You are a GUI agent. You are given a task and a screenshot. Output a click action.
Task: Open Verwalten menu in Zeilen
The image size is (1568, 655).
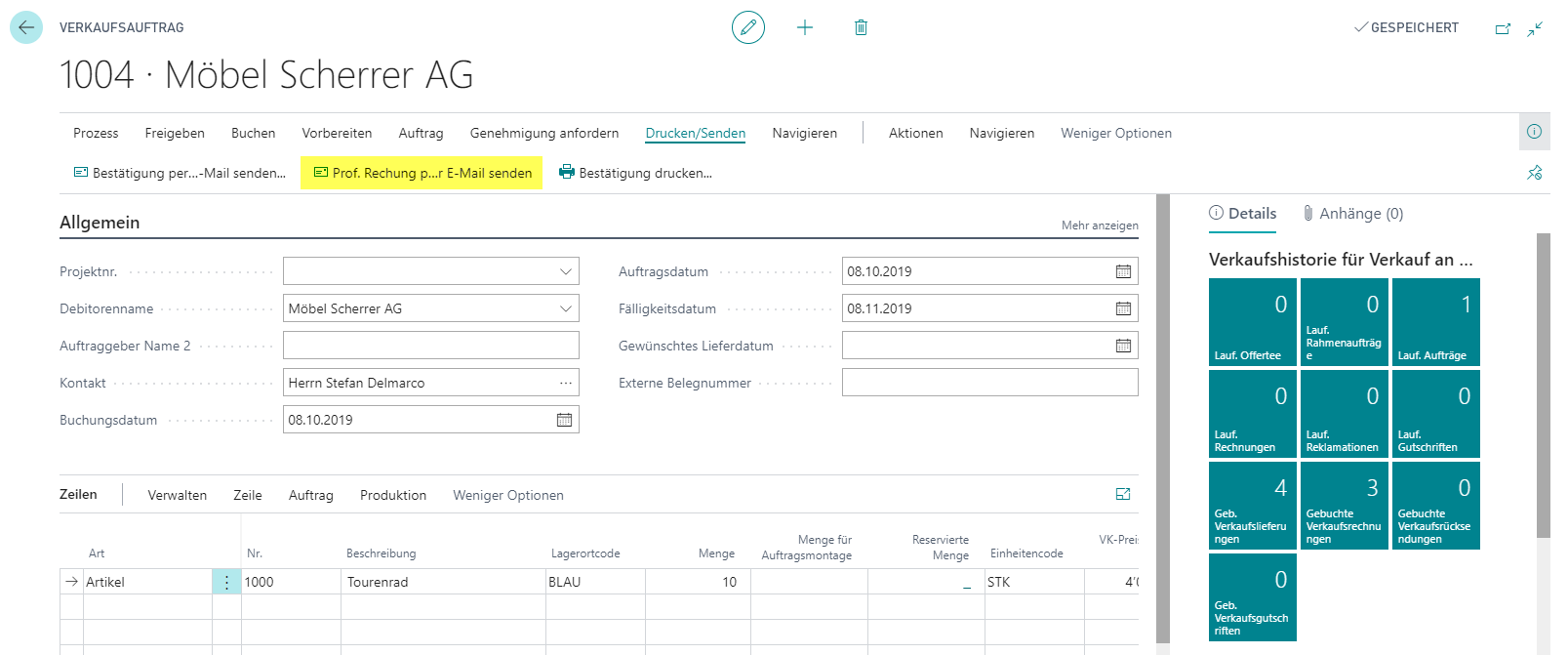coord(178,495)
